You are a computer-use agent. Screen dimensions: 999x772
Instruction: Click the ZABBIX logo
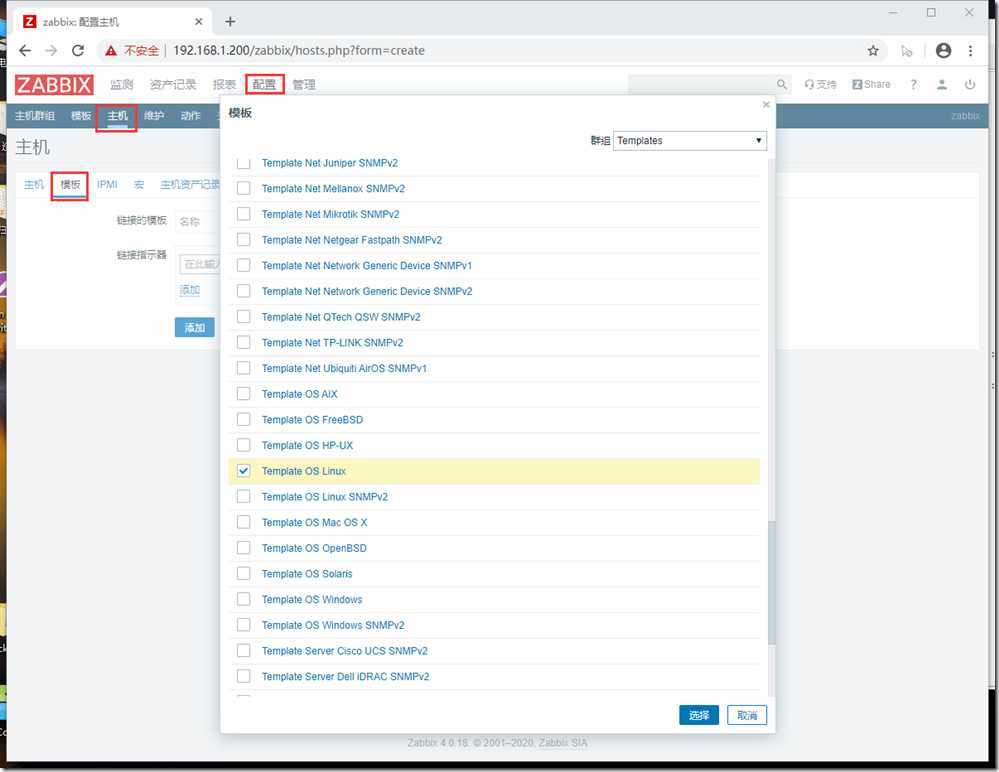[x=54, y=84]
